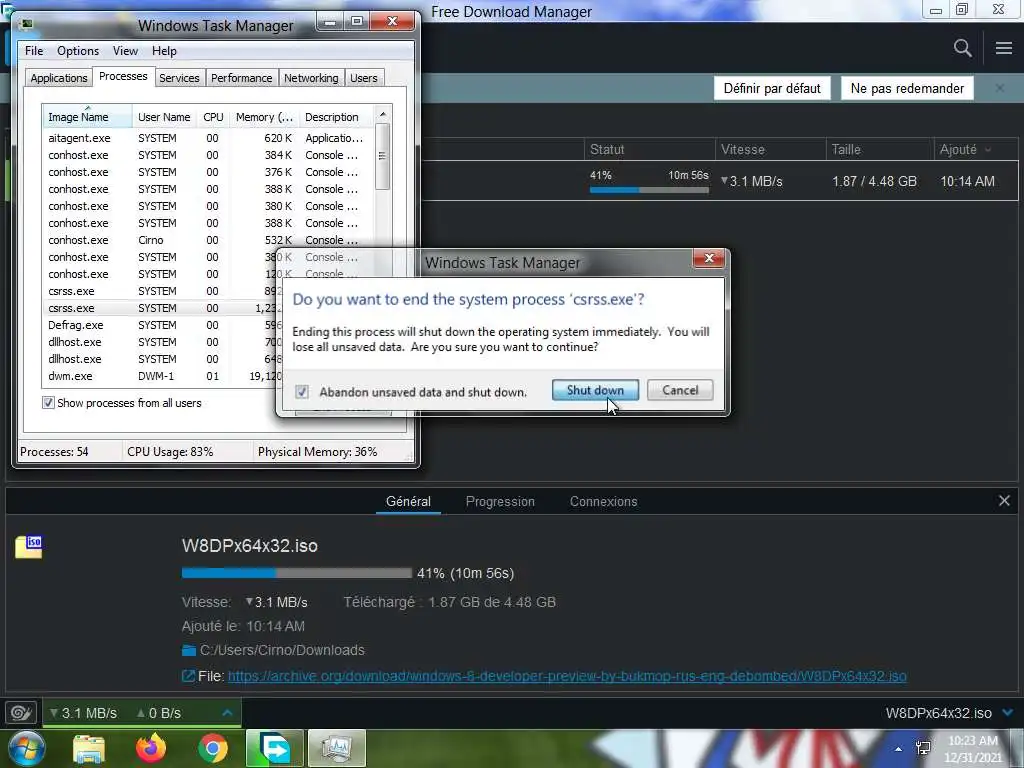1024x768 pixels.
Task: Switch to the Users tab
Action: pyautogui.click(x=363, y=78)
